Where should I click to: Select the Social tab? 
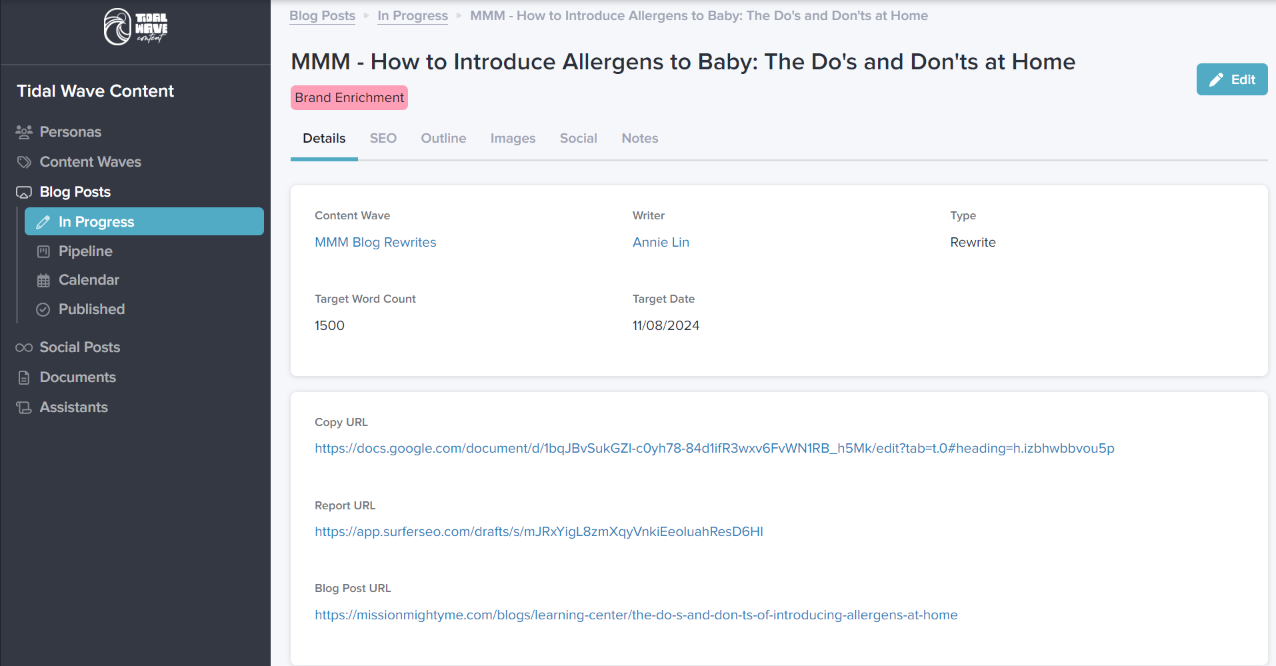pyautogui.click(x=578, y=138)
